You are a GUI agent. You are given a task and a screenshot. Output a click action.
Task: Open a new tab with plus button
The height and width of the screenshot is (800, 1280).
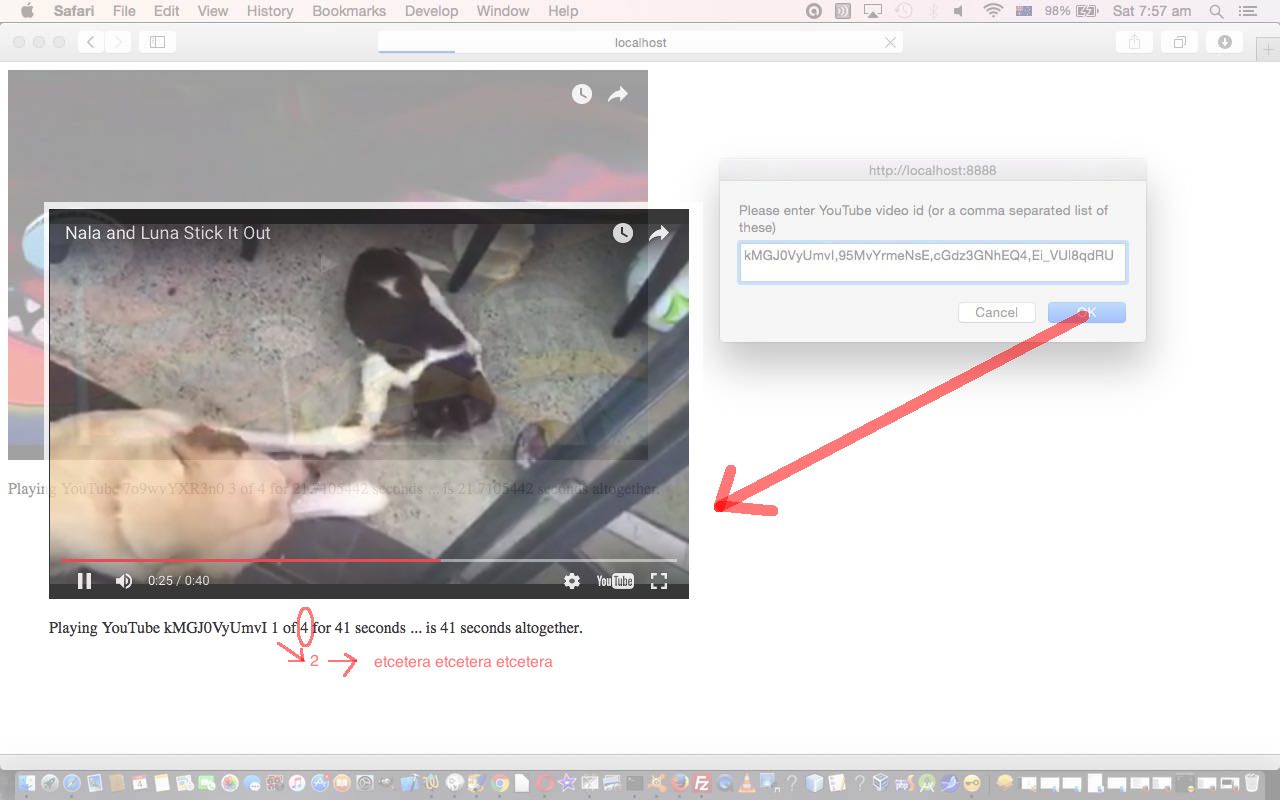click(x=1268, y=52)
